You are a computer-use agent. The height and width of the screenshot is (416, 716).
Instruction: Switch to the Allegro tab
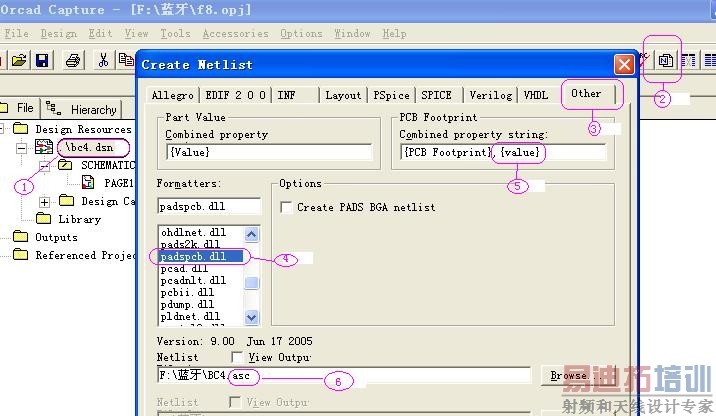click(x=173, y=95)
